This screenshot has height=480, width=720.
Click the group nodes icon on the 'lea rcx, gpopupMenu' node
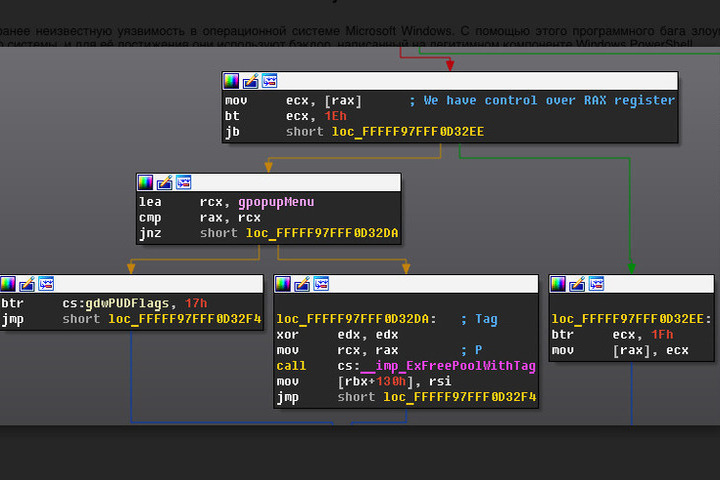point(184,183)
